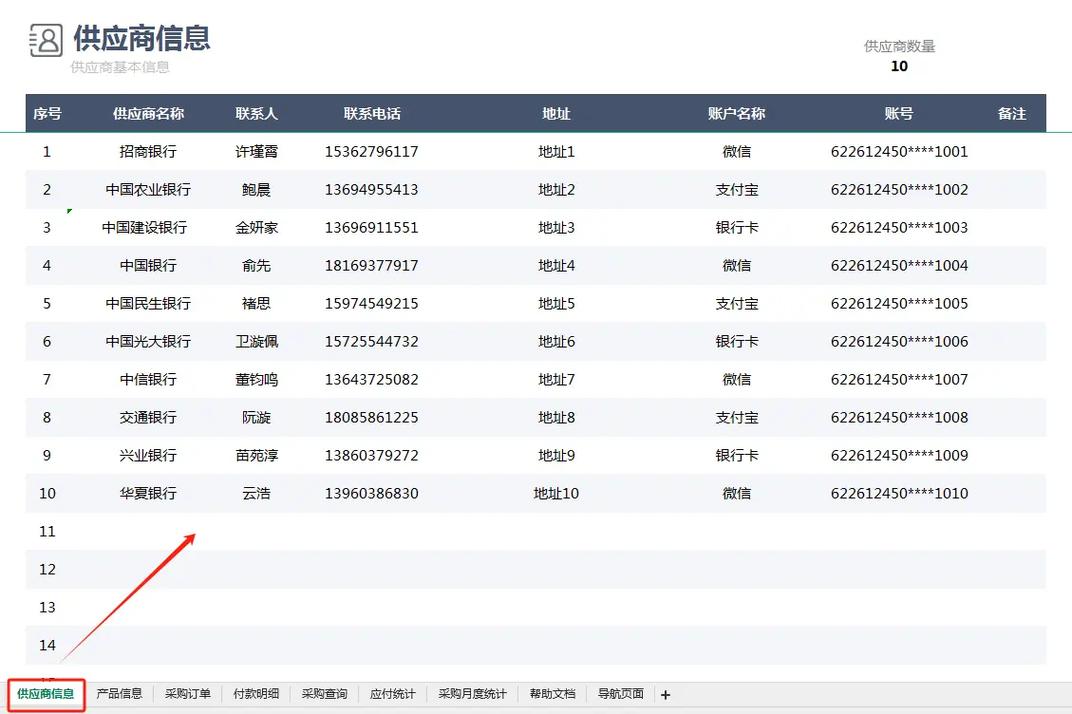Viewport: 1072px width, 714px height.
Task: Select the 中国农业银行 supplier cell
Action: click(148, 189)
